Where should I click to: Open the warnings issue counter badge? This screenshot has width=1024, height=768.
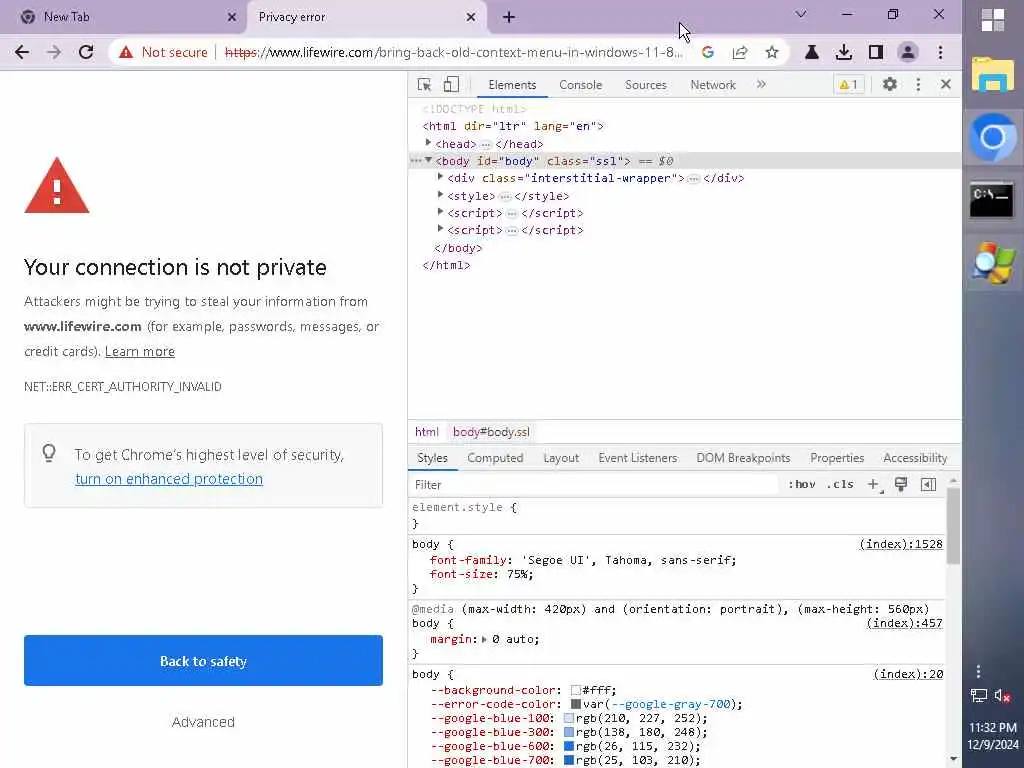click(x=848, y=84)
